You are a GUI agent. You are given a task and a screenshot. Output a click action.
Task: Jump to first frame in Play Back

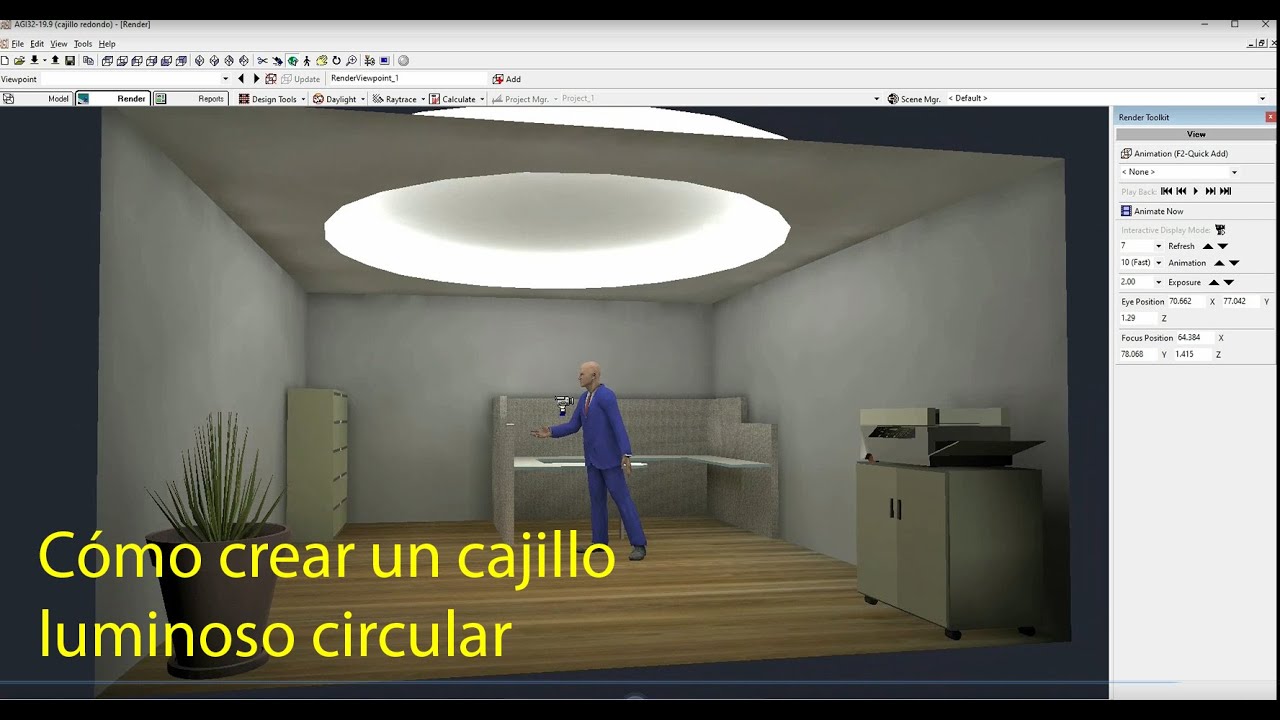tap(1166, 191)
